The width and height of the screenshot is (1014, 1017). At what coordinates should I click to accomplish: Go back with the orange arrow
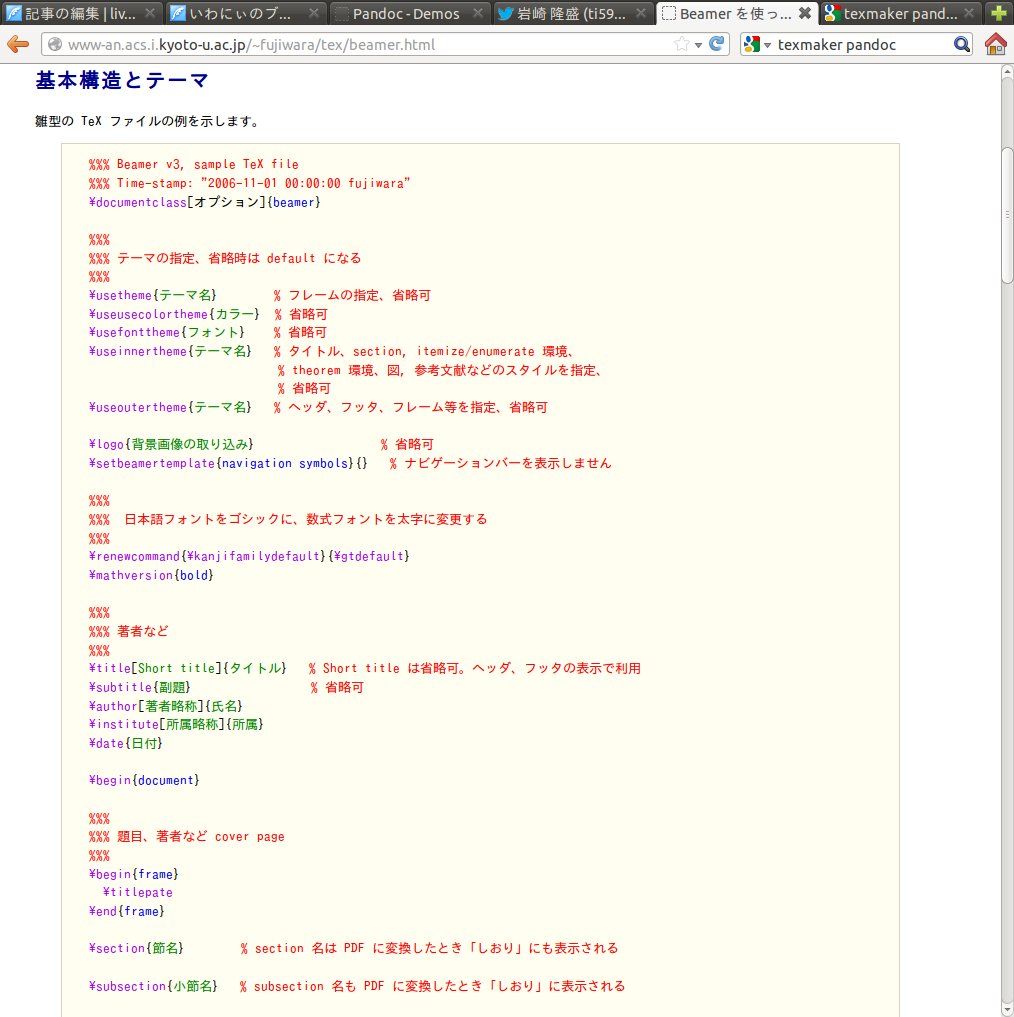click(18, 44)
